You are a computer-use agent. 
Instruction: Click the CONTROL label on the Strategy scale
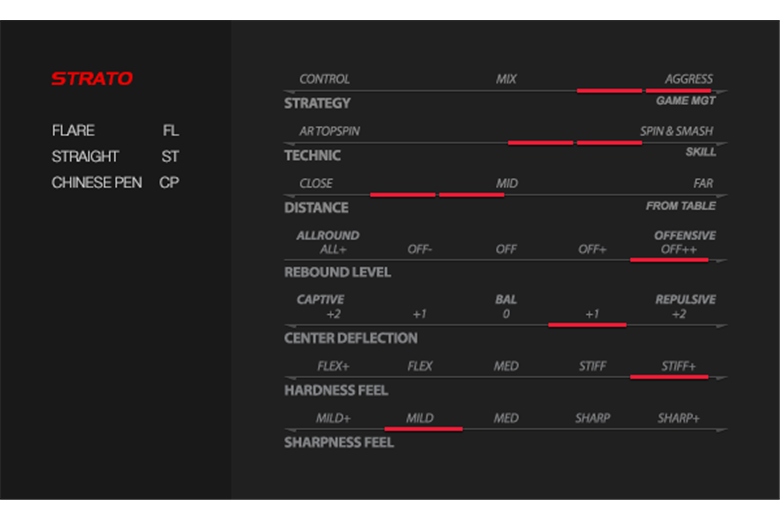point(324,79)
